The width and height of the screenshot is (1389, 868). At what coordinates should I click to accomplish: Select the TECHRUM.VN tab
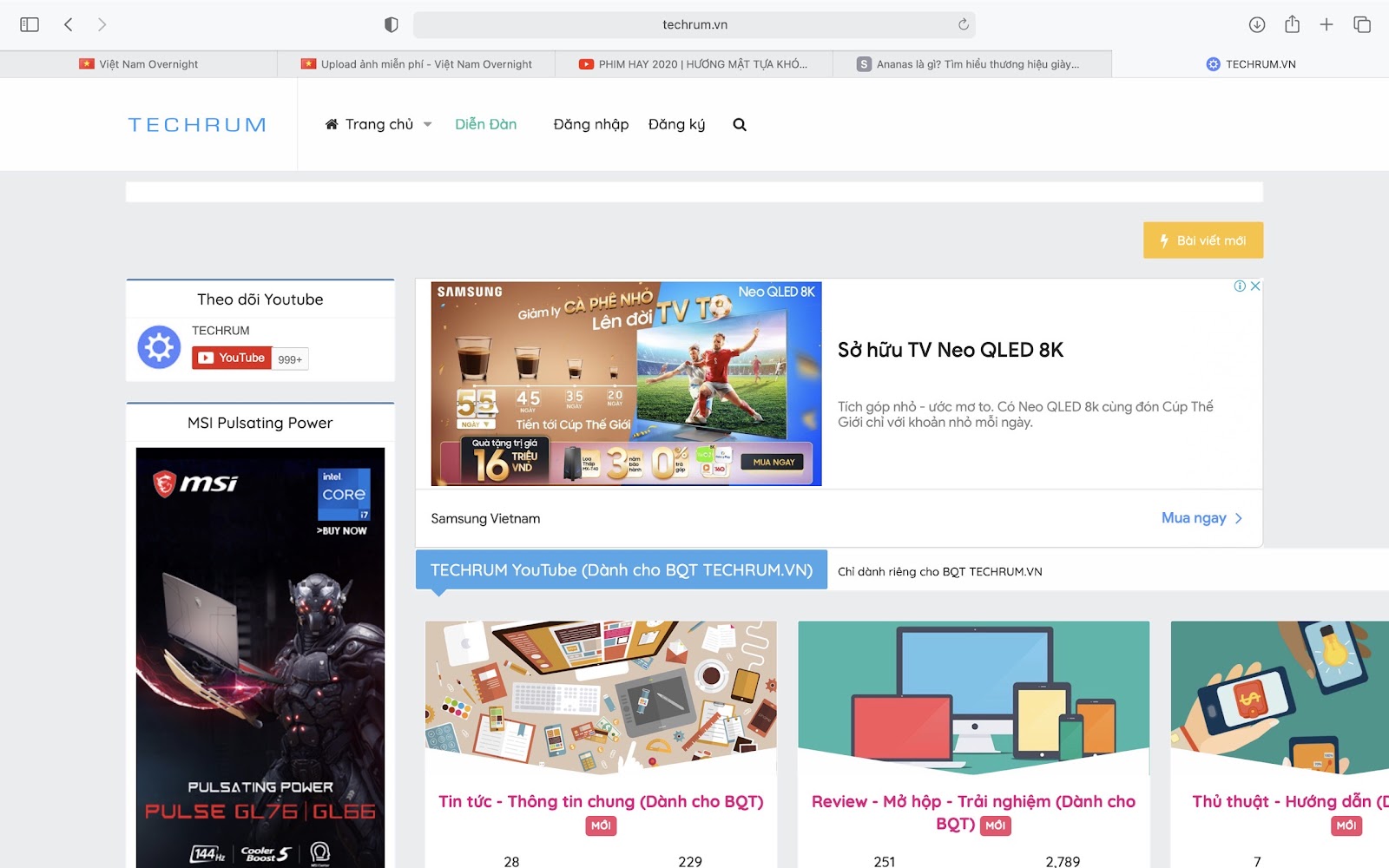tap(1250, 64)
